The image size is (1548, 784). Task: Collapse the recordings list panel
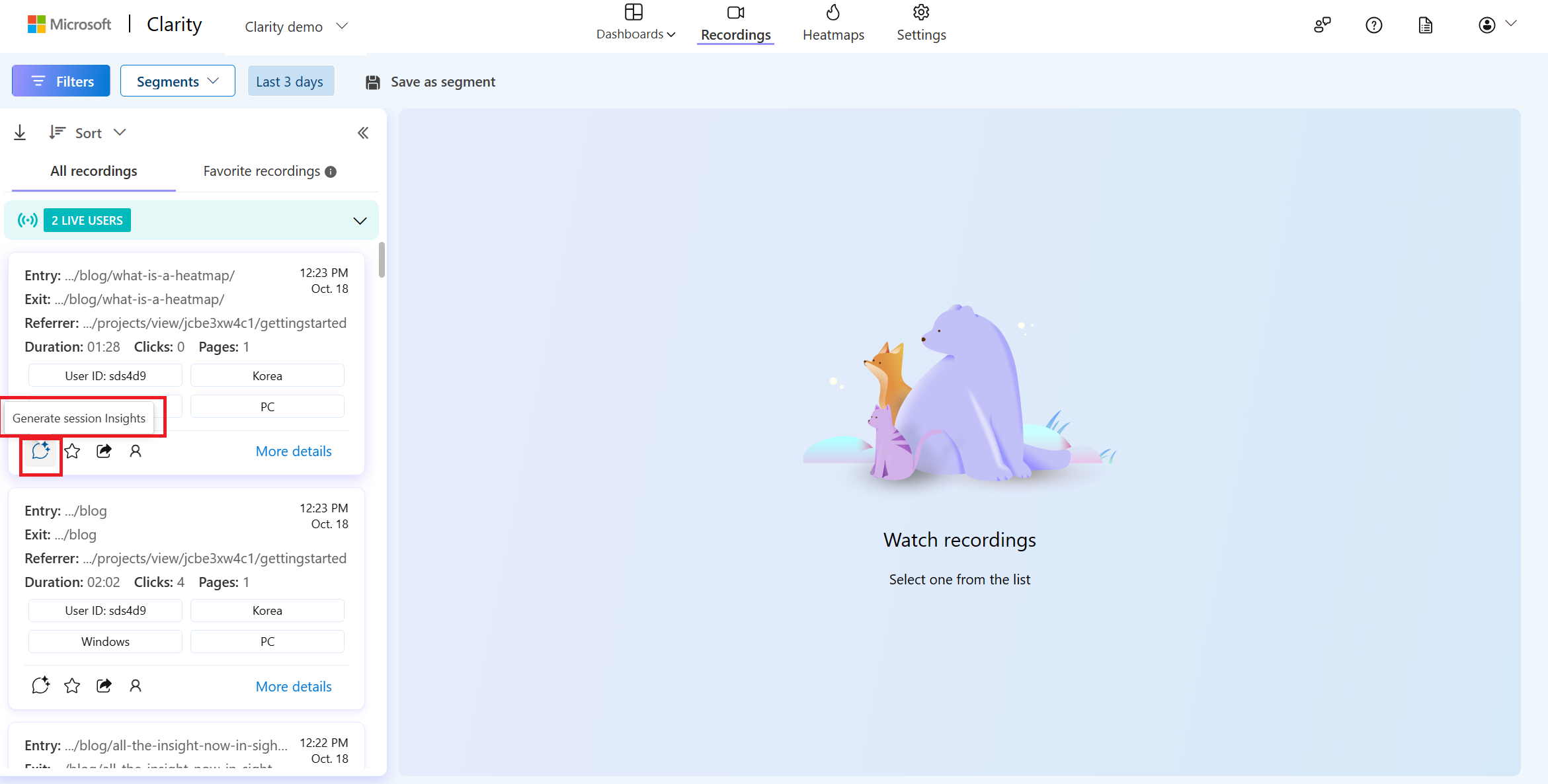[363, 133]
